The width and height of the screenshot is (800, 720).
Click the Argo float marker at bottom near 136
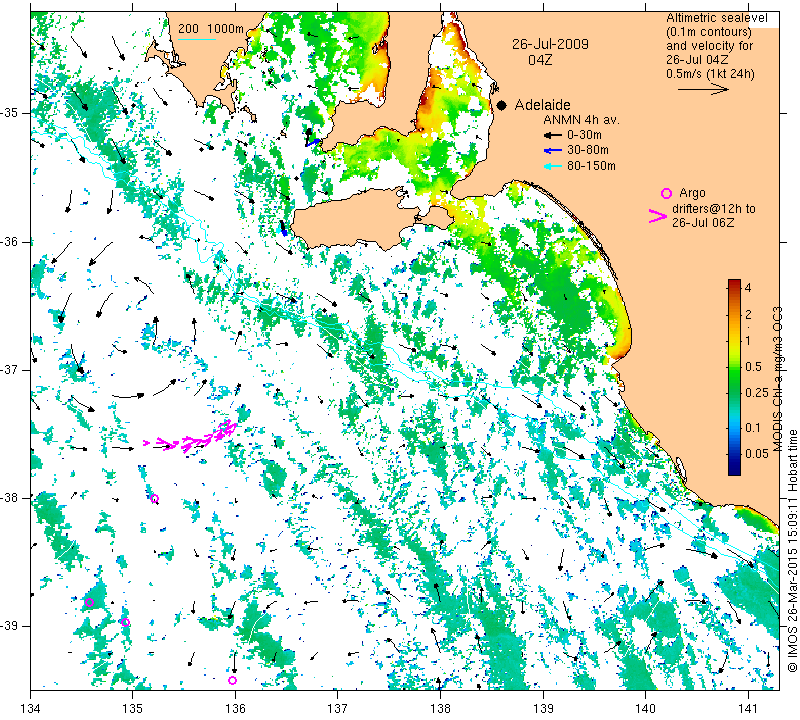pyautogui.click(x=232, y=680)
